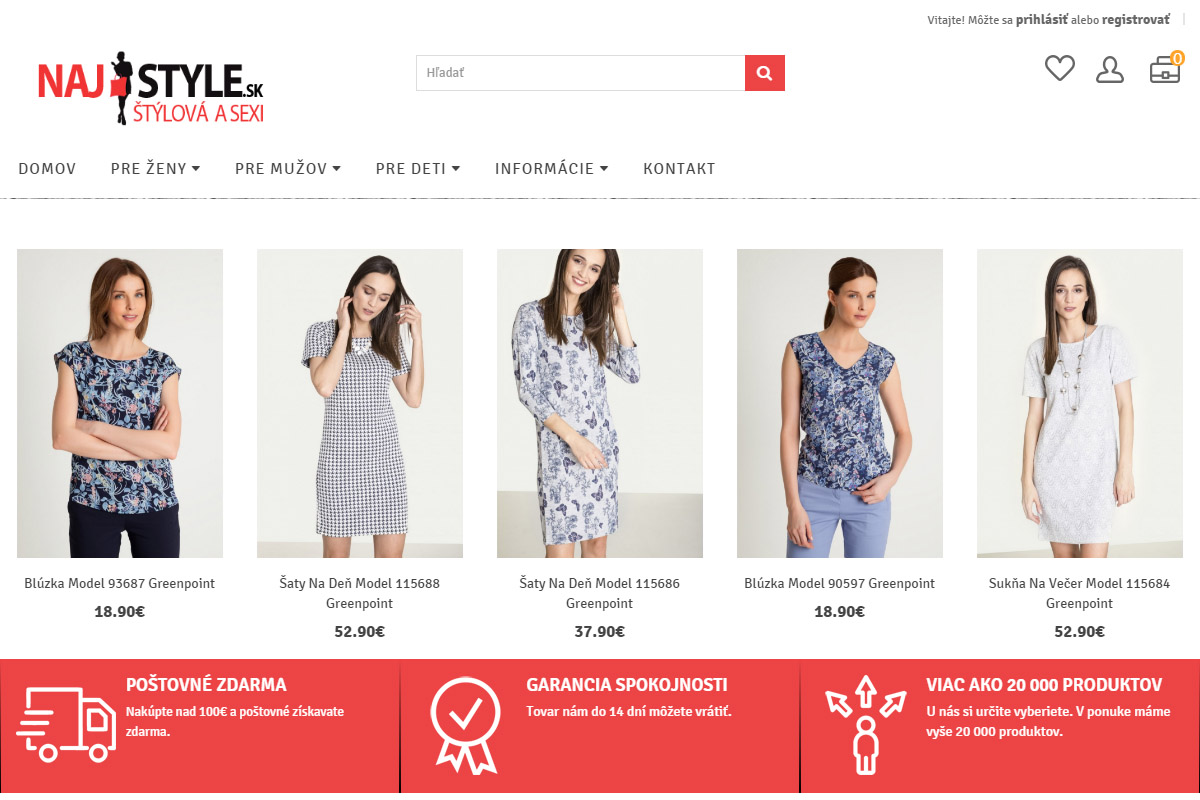Open Sukňa Na Večer Model 115684 photo
The width and height of the screenshot is (1200, 800).
[1080, 403]
